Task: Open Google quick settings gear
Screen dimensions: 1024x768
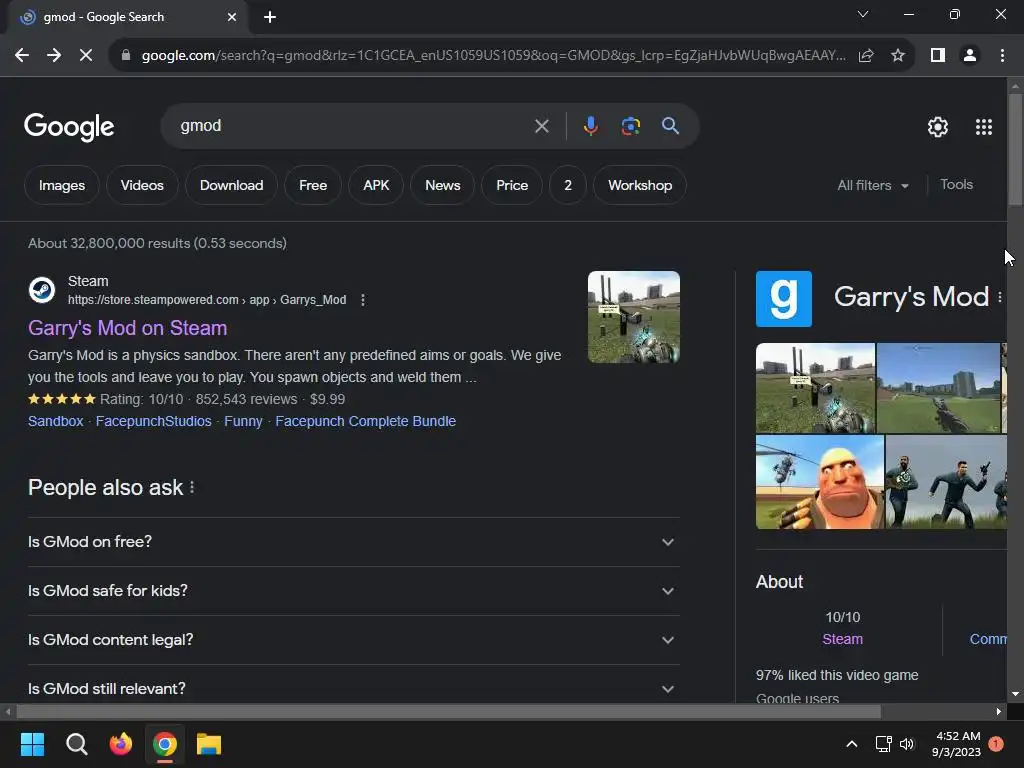Action: pyautogui.click(x=938, y=127)
